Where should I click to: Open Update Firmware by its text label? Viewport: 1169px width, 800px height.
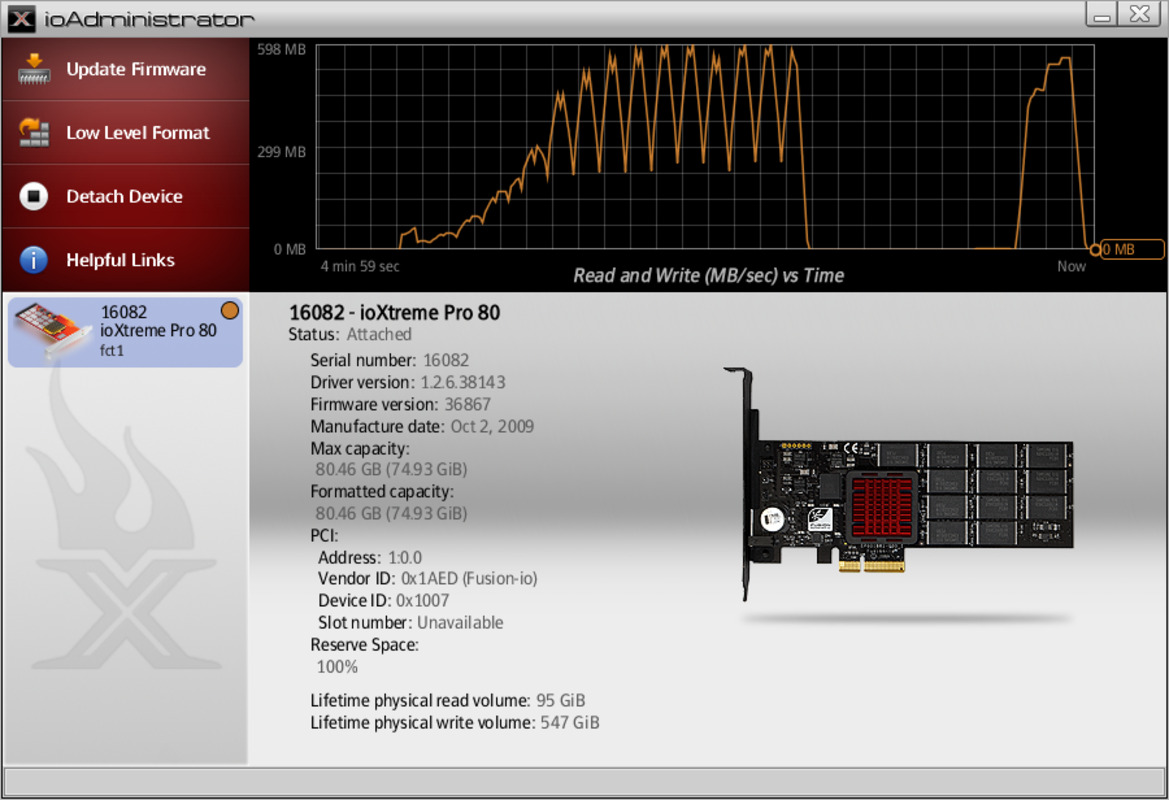pyautogui.click(x=136, y=69)
